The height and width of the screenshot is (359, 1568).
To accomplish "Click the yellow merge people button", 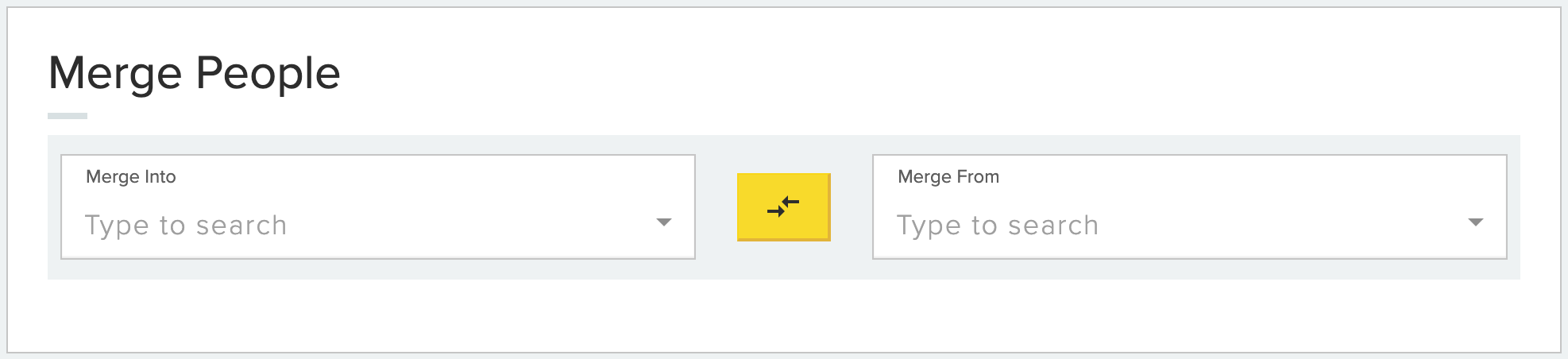I will coord(783,207).
